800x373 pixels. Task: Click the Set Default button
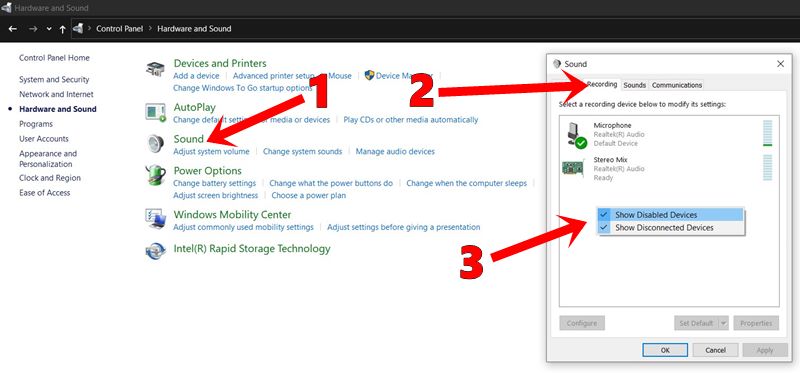(696, 323)
